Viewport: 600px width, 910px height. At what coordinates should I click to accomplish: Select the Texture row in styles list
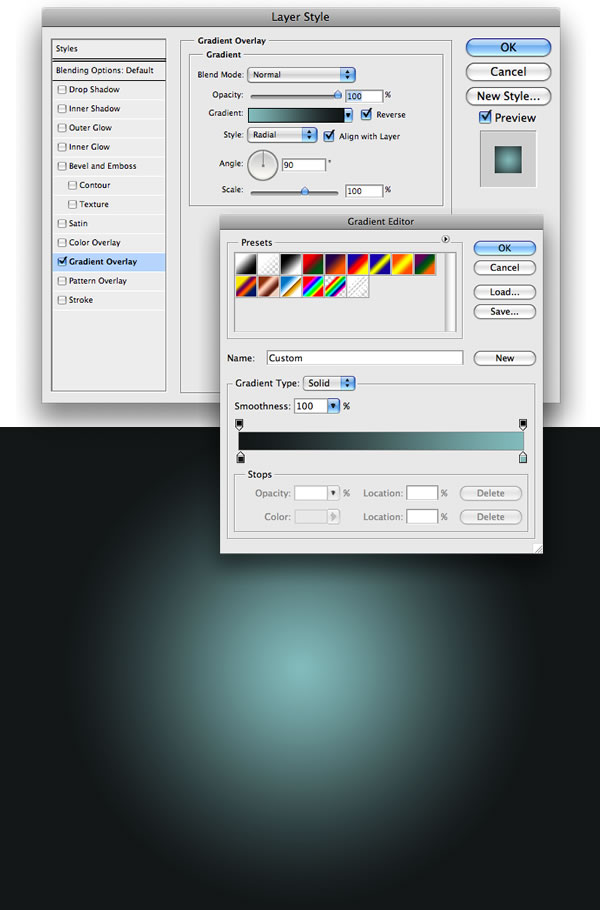point(109,204)
